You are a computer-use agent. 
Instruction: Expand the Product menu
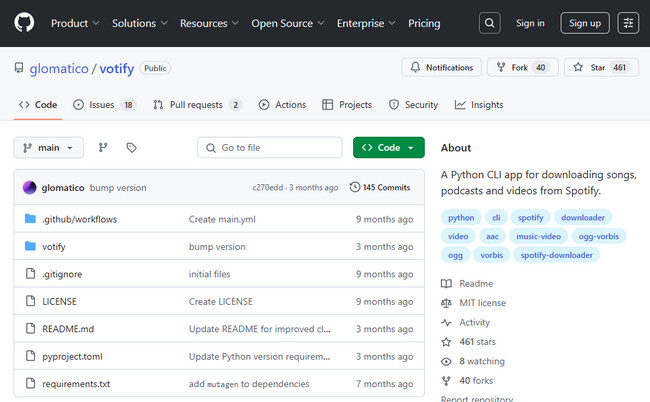[x=75, y=23]
